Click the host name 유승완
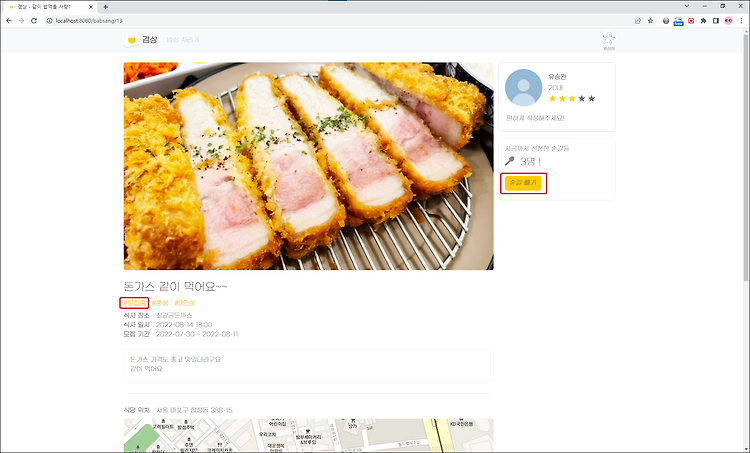The width and height of the screenshot is (750, 453). [x=558, y=77]
